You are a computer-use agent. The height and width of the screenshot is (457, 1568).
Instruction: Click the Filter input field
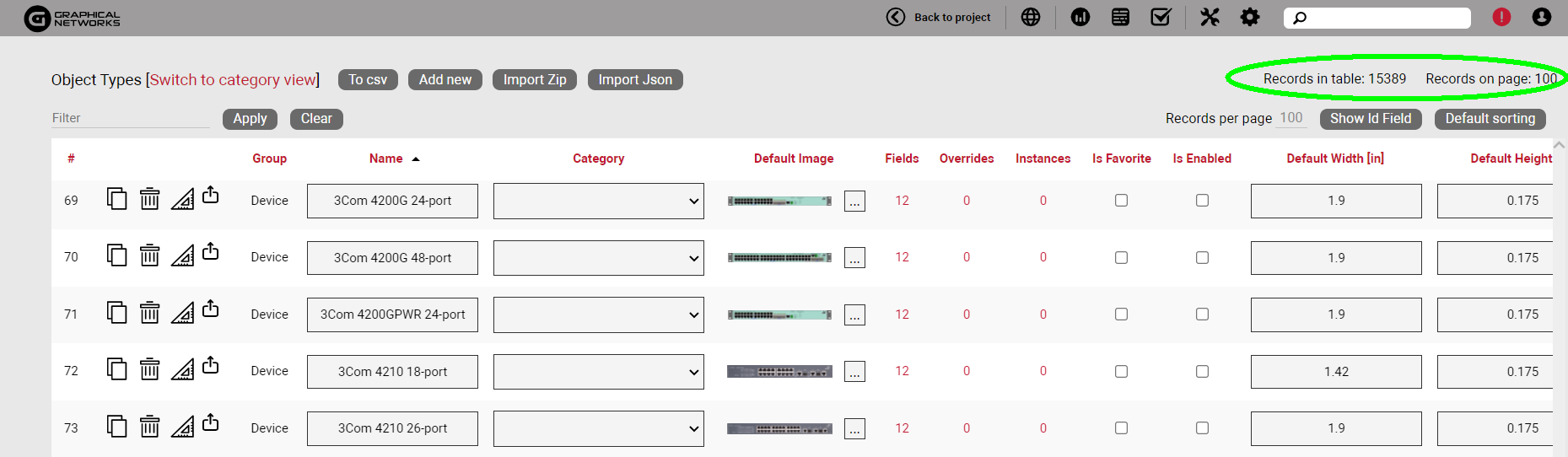[131, 118]
